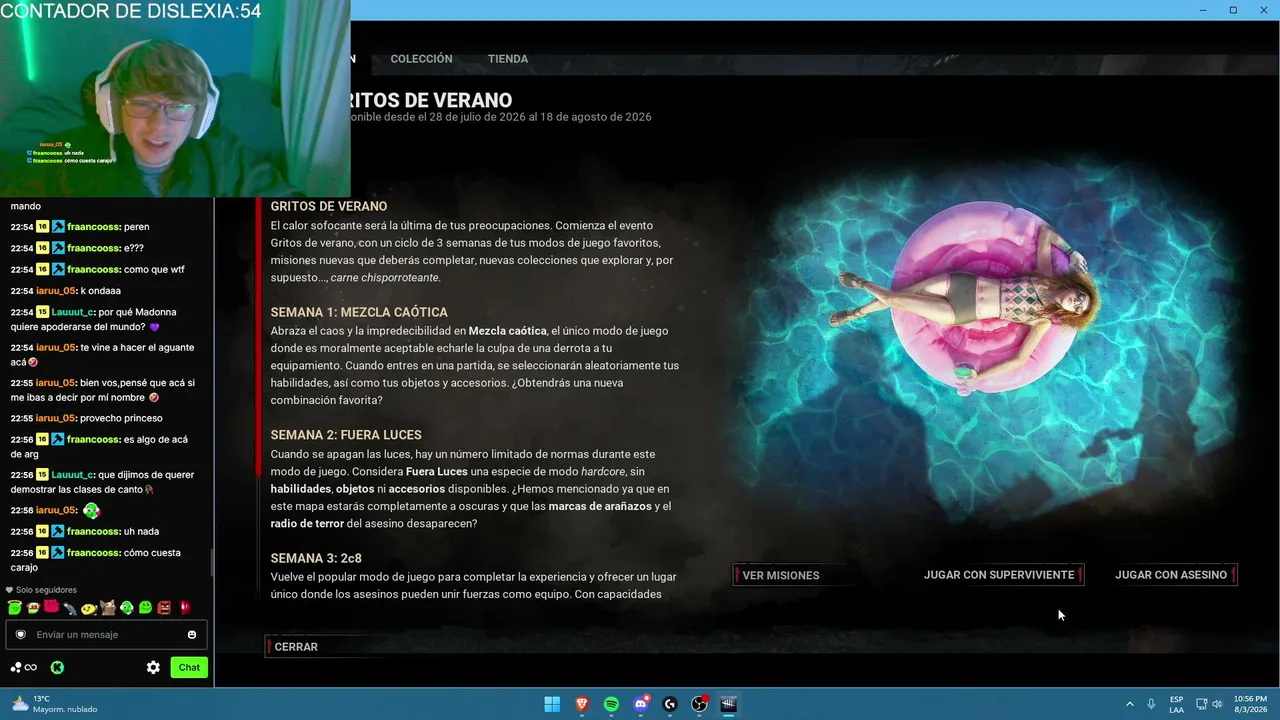Pick the pink blob emote
The height and width of the screenshot is (720, 1280).
coord(51,607)
